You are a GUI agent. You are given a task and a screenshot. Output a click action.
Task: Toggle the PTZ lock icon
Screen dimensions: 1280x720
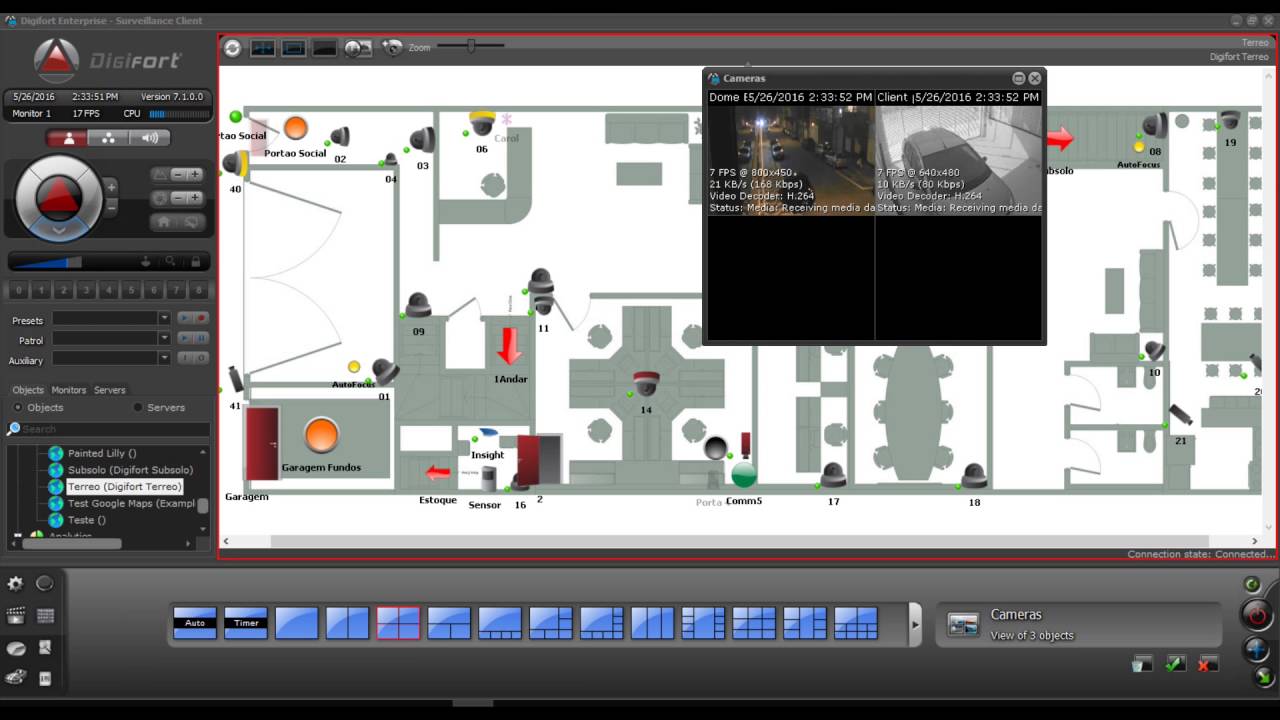196,261
